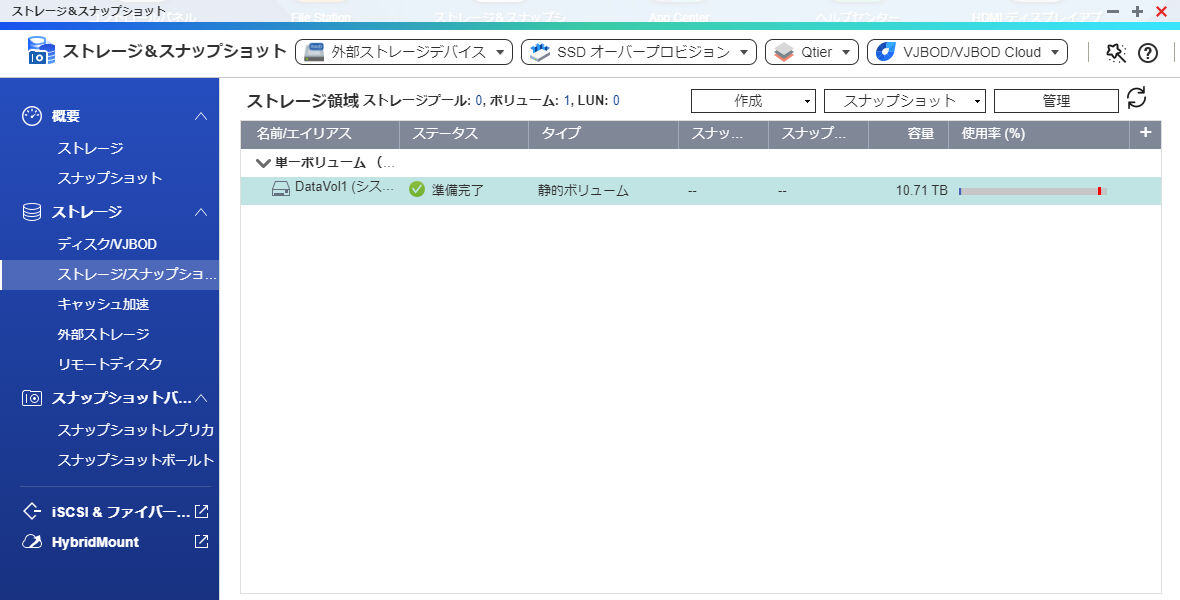Collapse the 単一ボリューム group row
The image size is (1180, 600).
(x=263, y=163)
